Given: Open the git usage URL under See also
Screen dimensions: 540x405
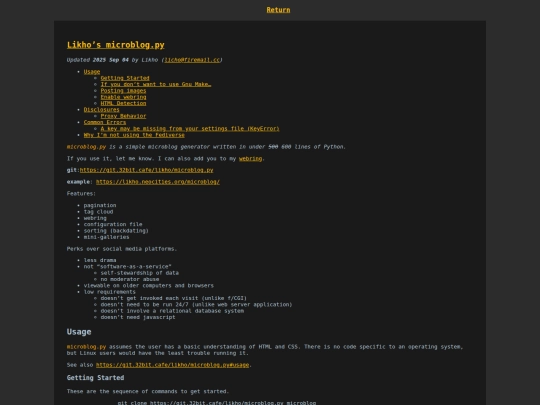Looking at the screenshot, I should pyautogui.click(x=173, y=365).
